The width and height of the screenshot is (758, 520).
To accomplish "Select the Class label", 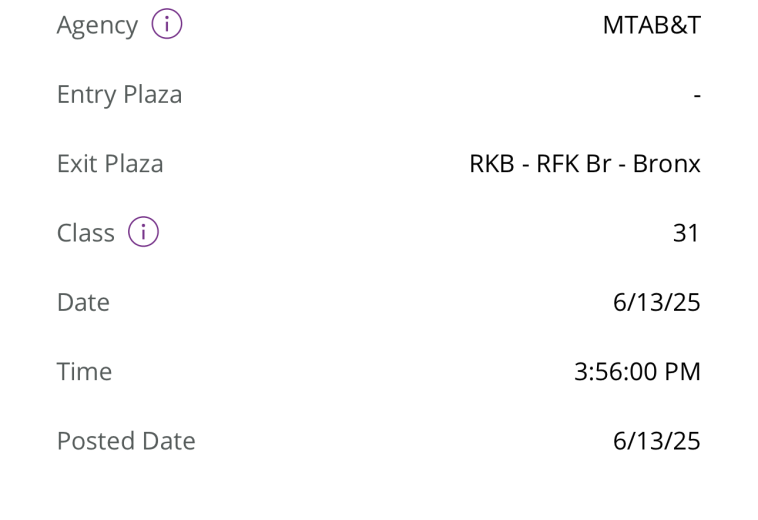I will pyautogui.click(x=86, y=233).
